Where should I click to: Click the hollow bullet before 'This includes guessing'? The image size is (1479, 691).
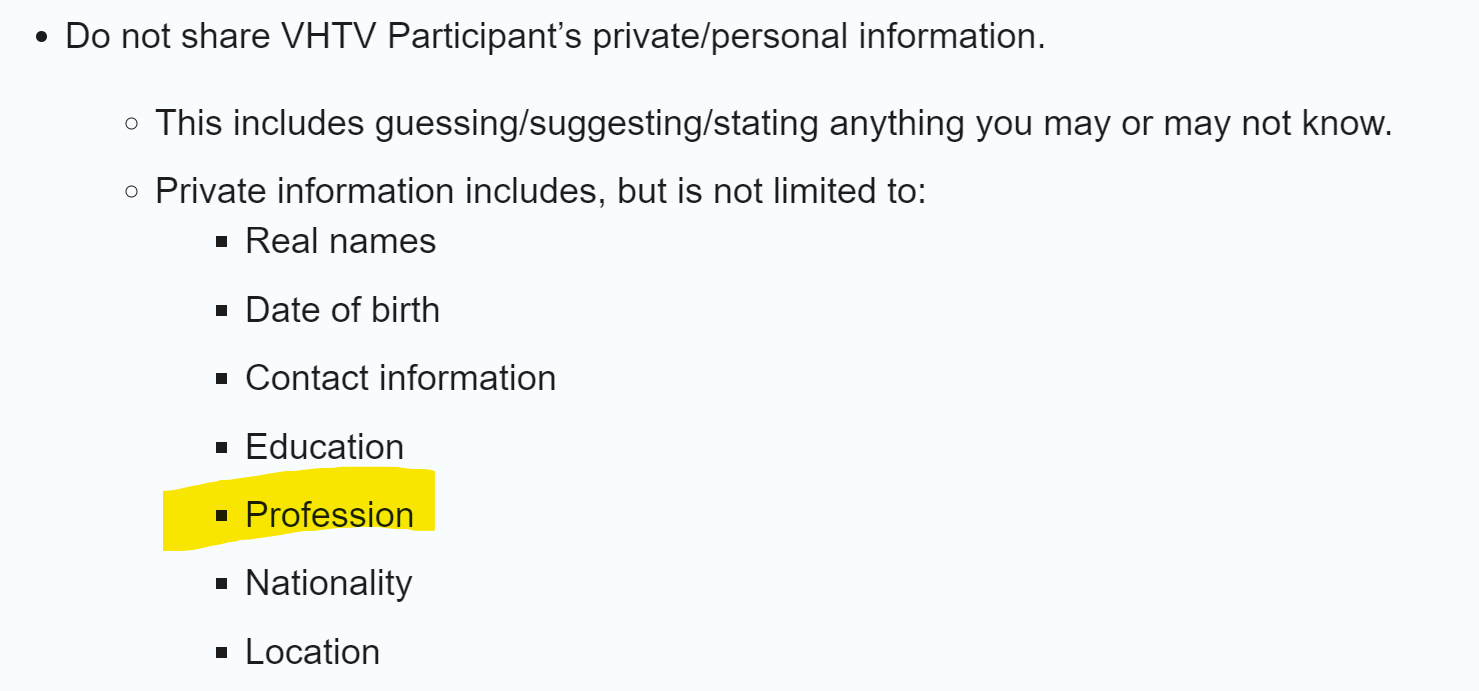[x=132, y=124]
